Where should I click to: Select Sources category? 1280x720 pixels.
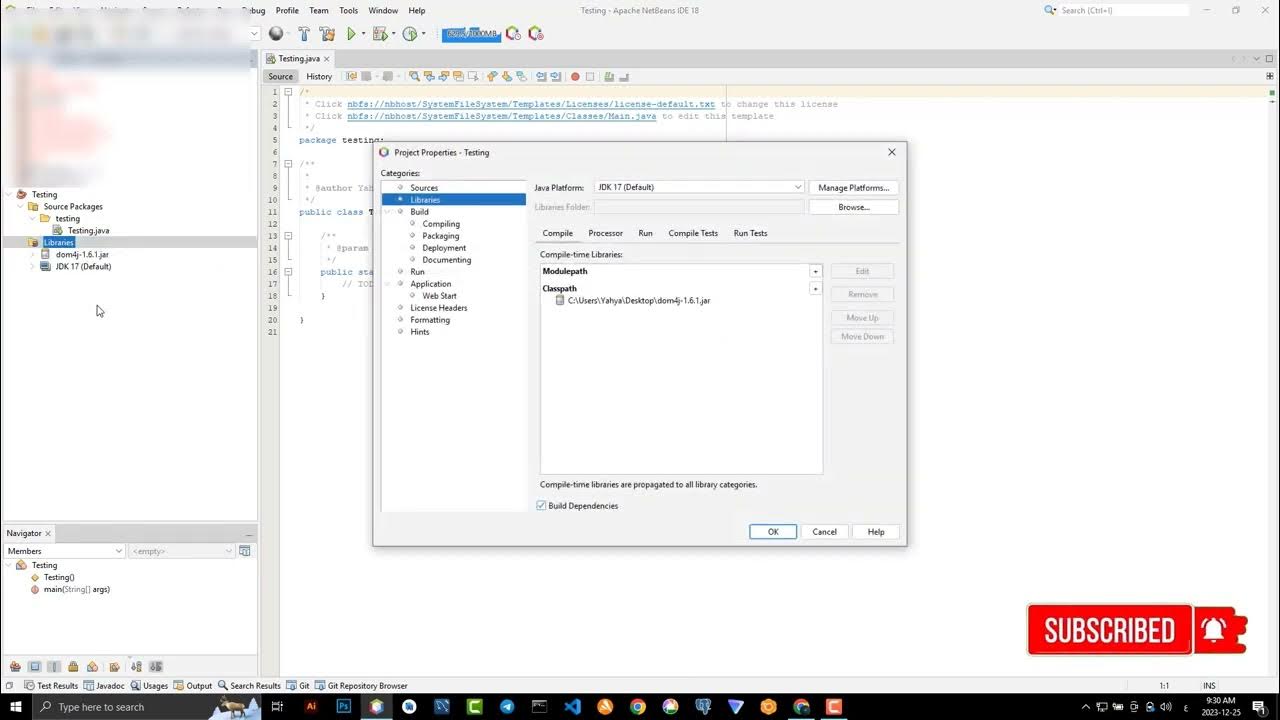click(424, 188)
